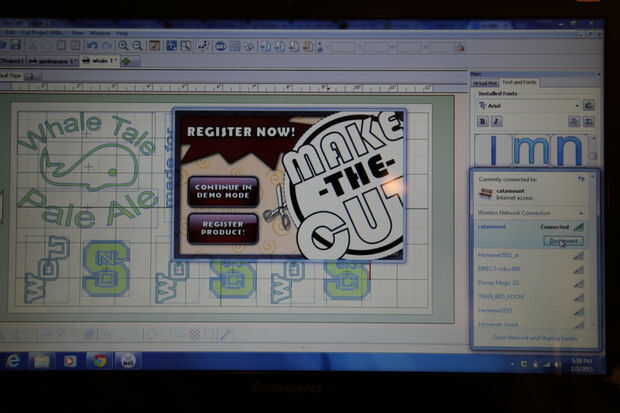Open the panel tab left of Text and Fonts
Image resolution: width=620 pixels, height=413 pixels.
point(485,83)
